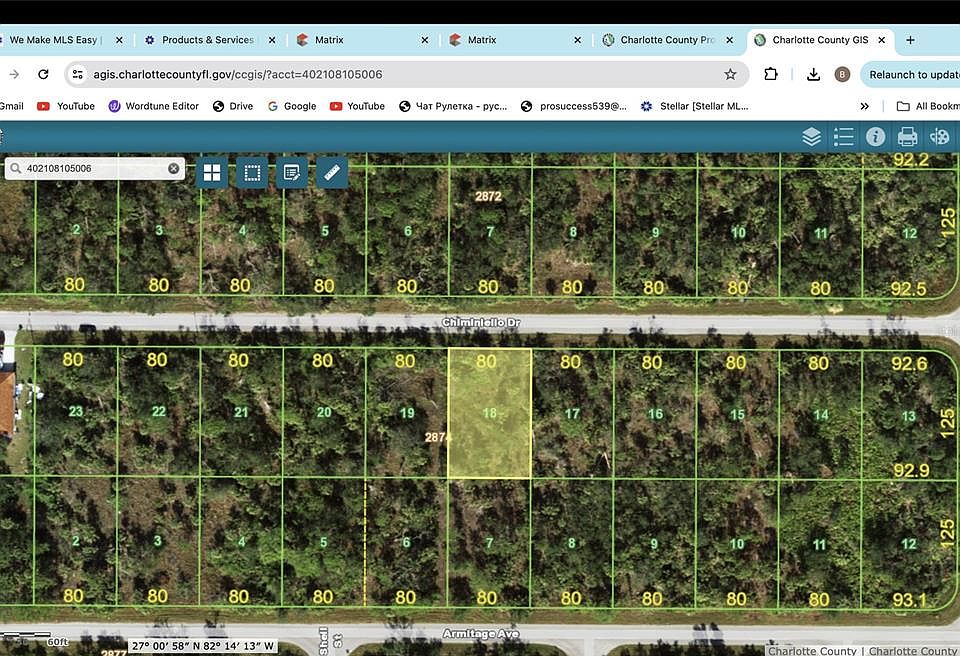Bookmark this page with star icon
The height and width of the screenshot is (656, 960).
730,74
